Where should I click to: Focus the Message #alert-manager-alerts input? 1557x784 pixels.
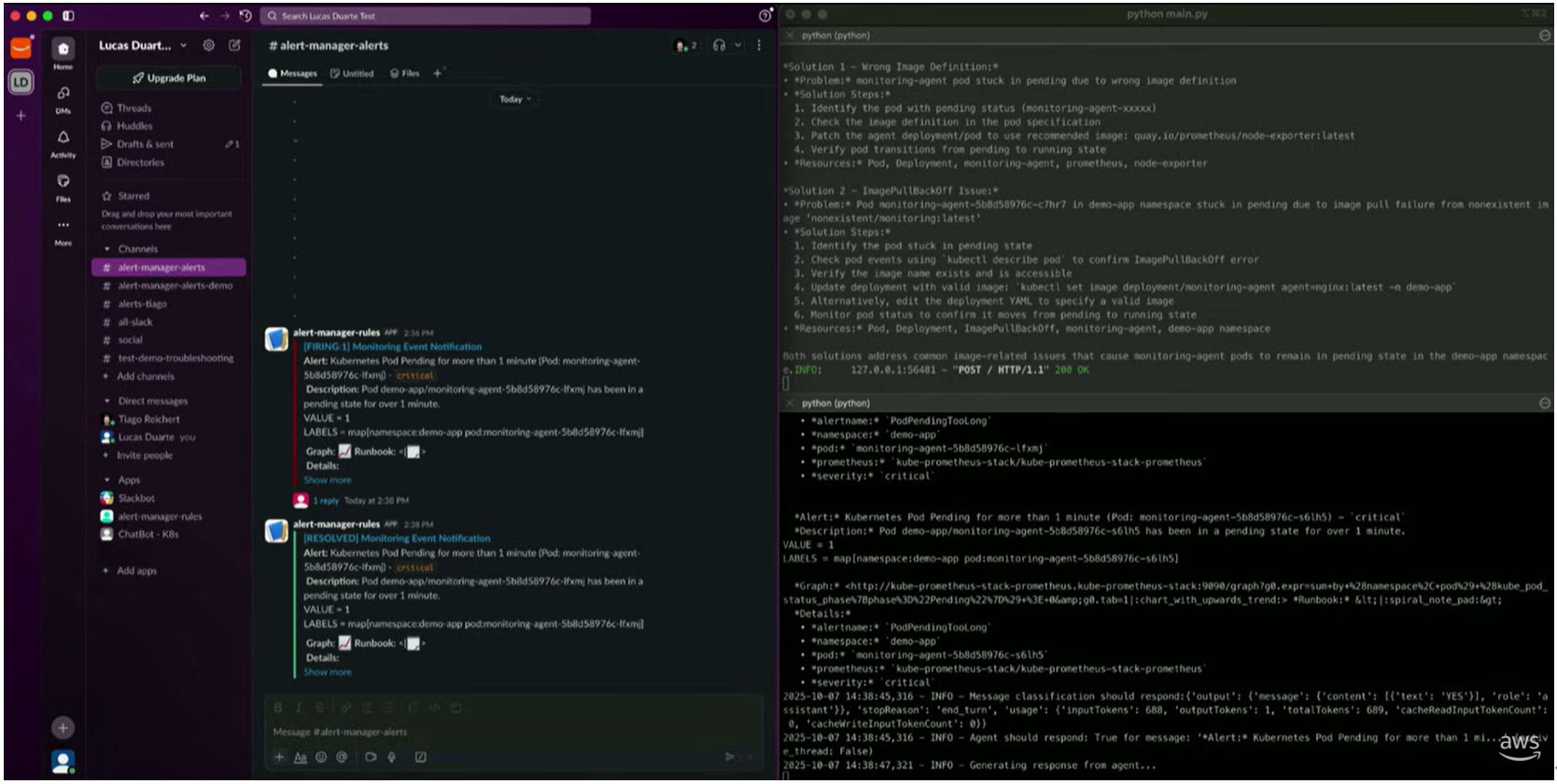point(513,732)
